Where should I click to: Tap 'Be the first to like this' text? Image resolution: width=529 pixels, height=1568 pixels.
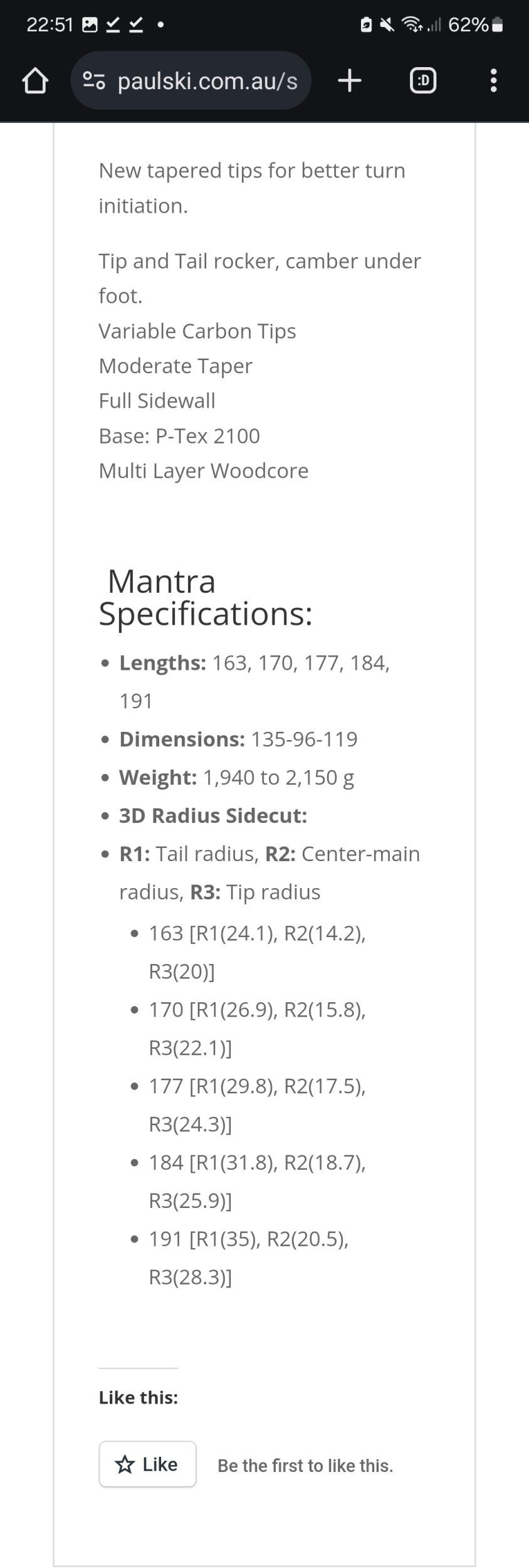point(305,1466)
